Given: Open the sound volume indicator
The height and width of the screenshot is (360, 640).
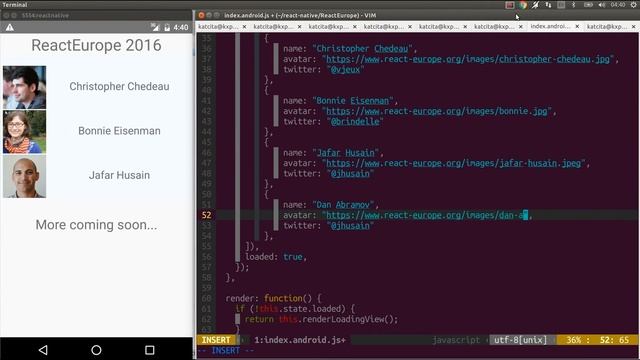Looking at the screenshot, I should click(602, 5).
